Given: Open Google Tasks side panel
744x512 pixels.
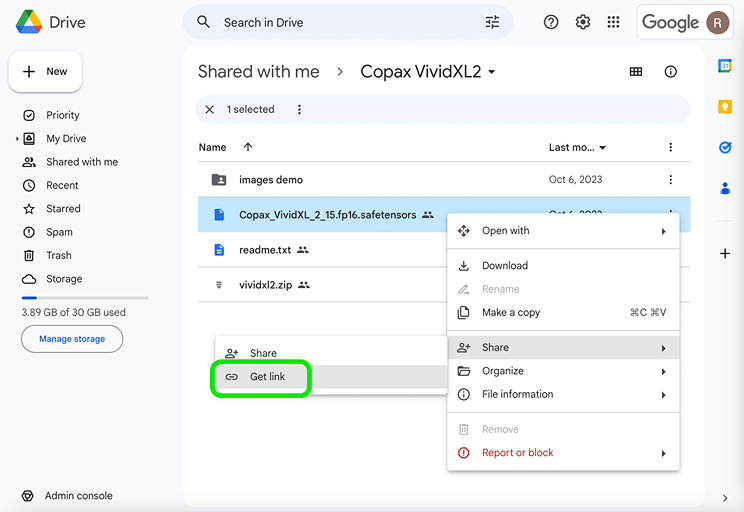Looking at the screenshot, I should click(725, 147).
